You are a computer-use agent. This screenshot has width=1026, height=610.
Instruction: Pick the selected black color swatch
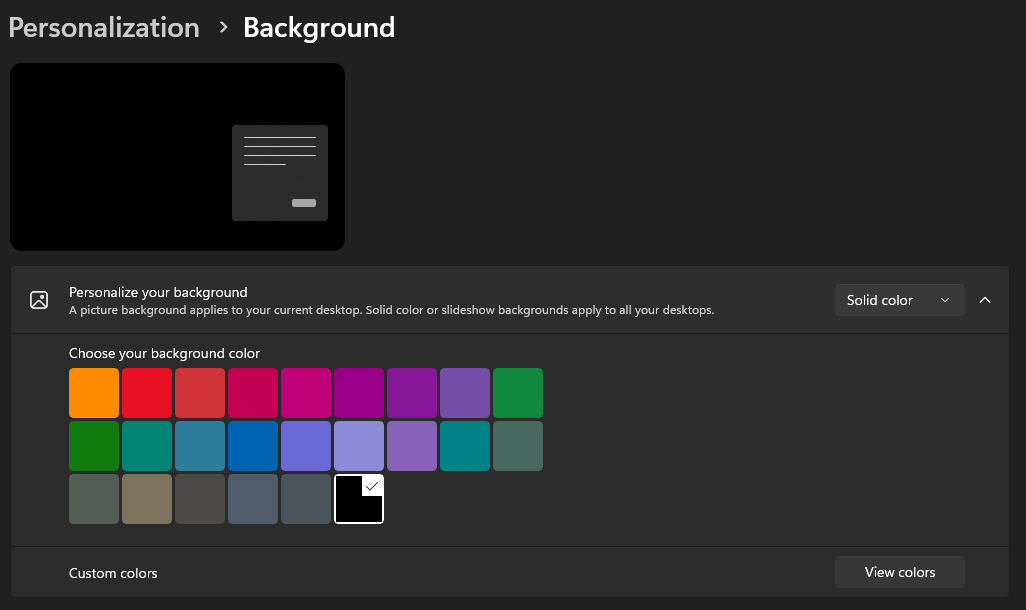[359, 499]
